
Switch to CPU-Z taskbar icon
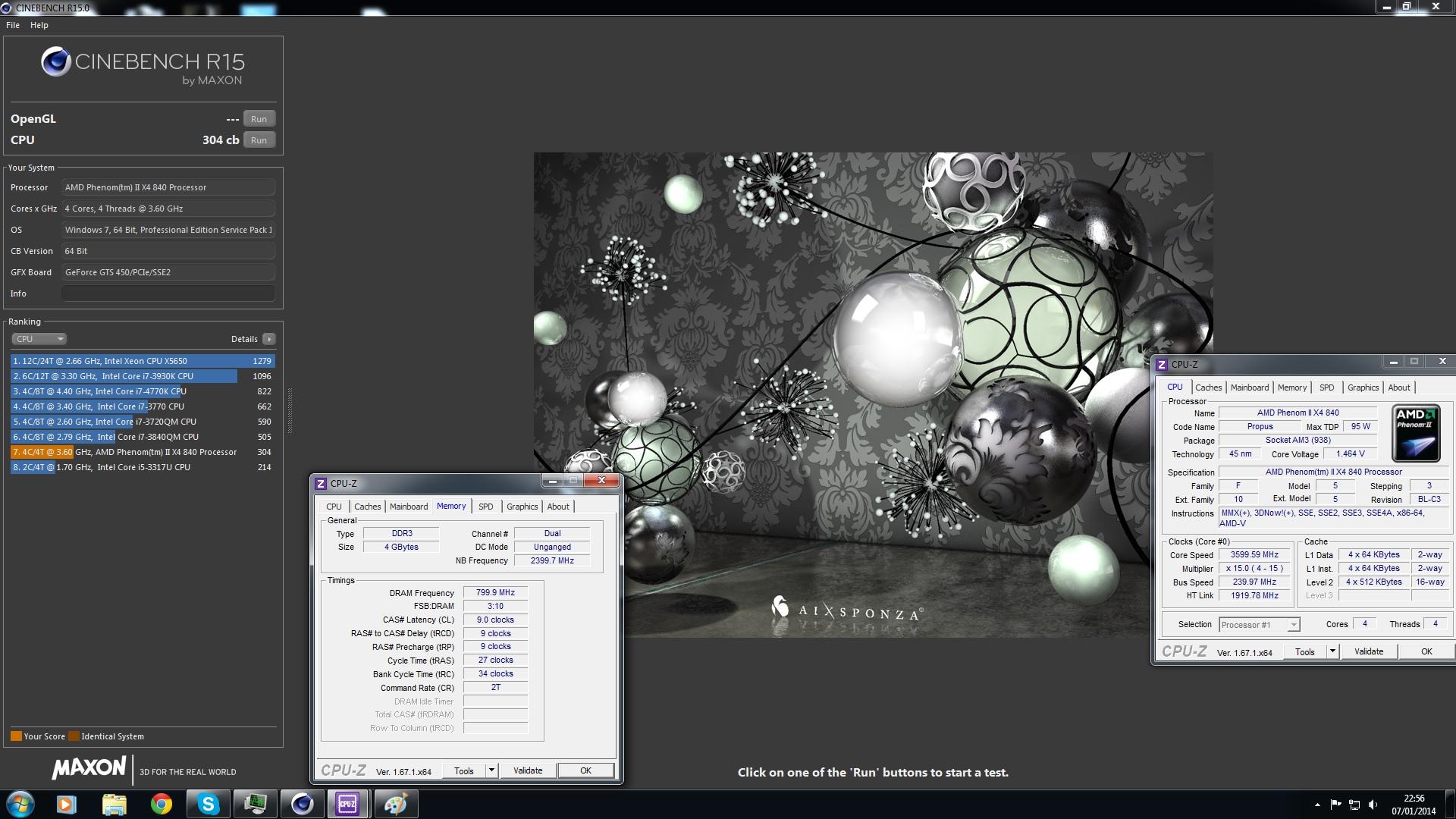(x=348, y=804)
